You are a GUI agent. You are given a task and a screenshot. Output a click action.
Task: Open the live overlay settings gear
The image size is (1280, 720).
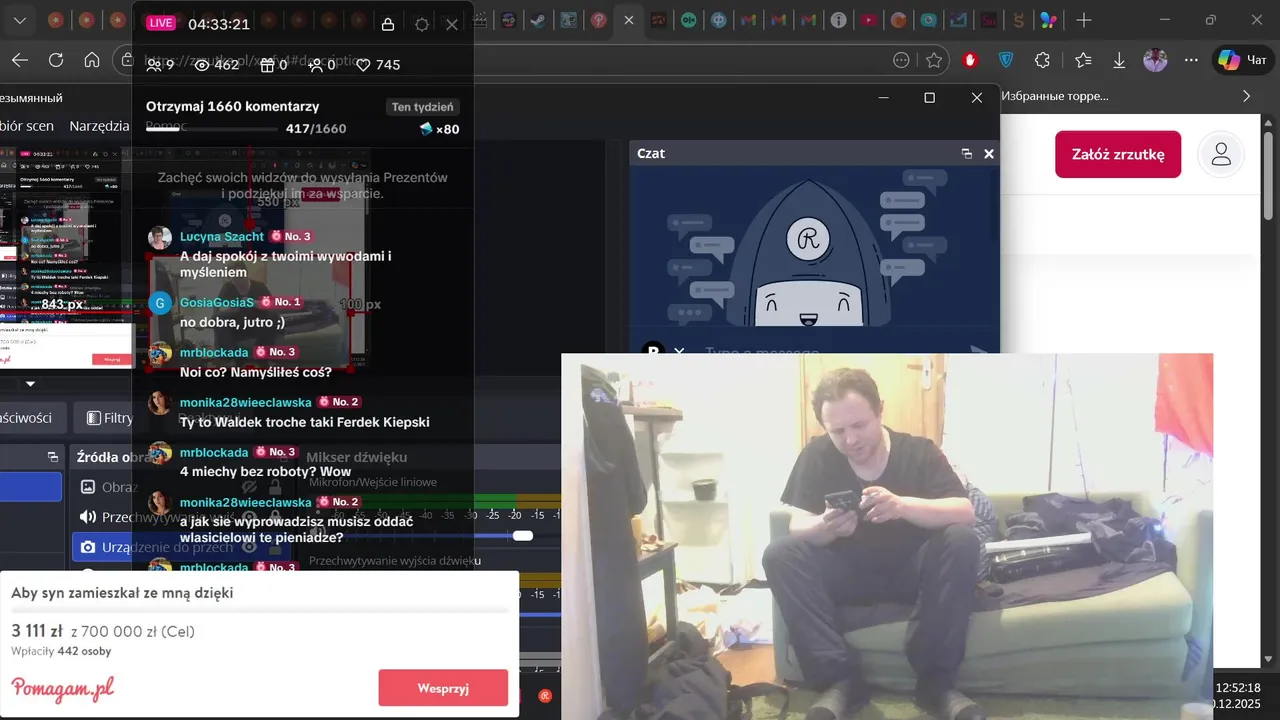click(x=422, y=25)
